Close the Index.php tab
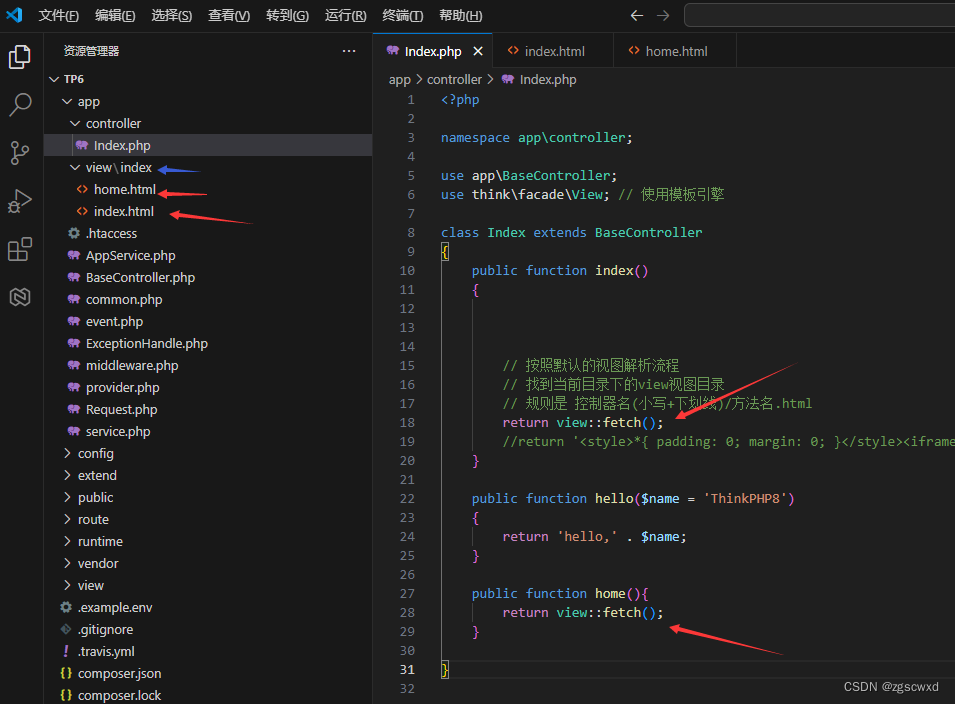955x704 pixels. coord(477,49)
